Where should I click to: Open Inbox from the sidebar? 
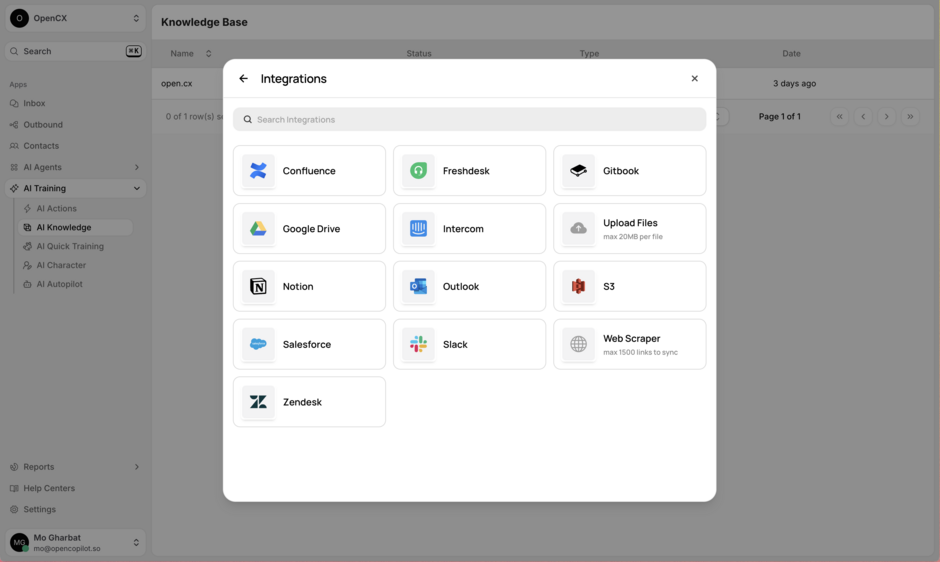pyautogui.click(x=34, y=103)
